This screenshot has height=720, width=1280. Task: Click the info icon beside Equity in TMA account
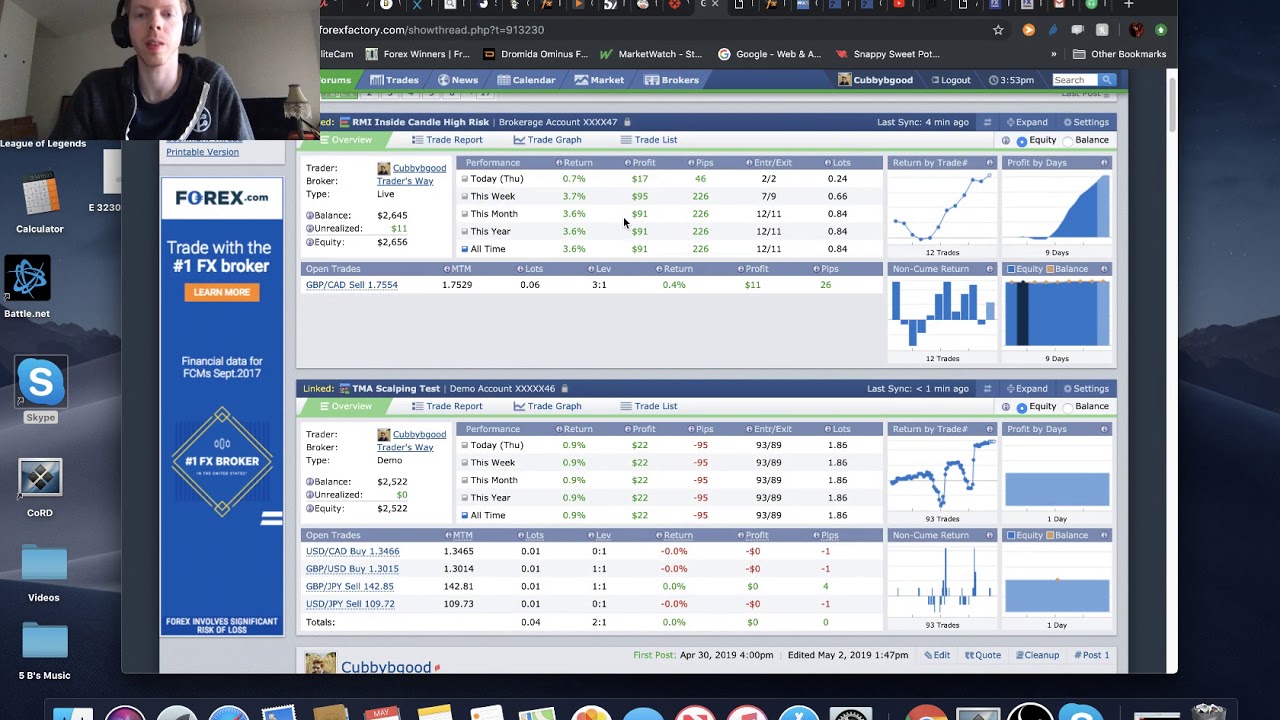tap(310, 508)
